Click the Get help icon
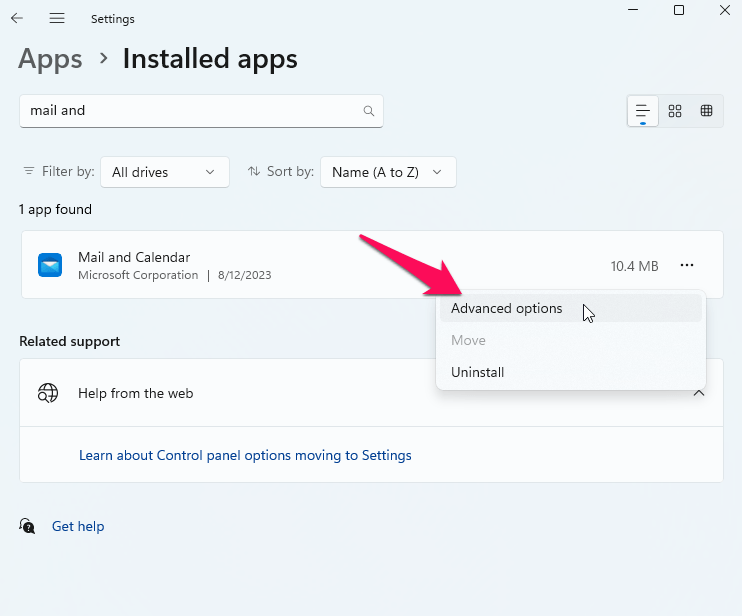The height and width of the screenshot is (616, 742). click(x=28, y=526)
